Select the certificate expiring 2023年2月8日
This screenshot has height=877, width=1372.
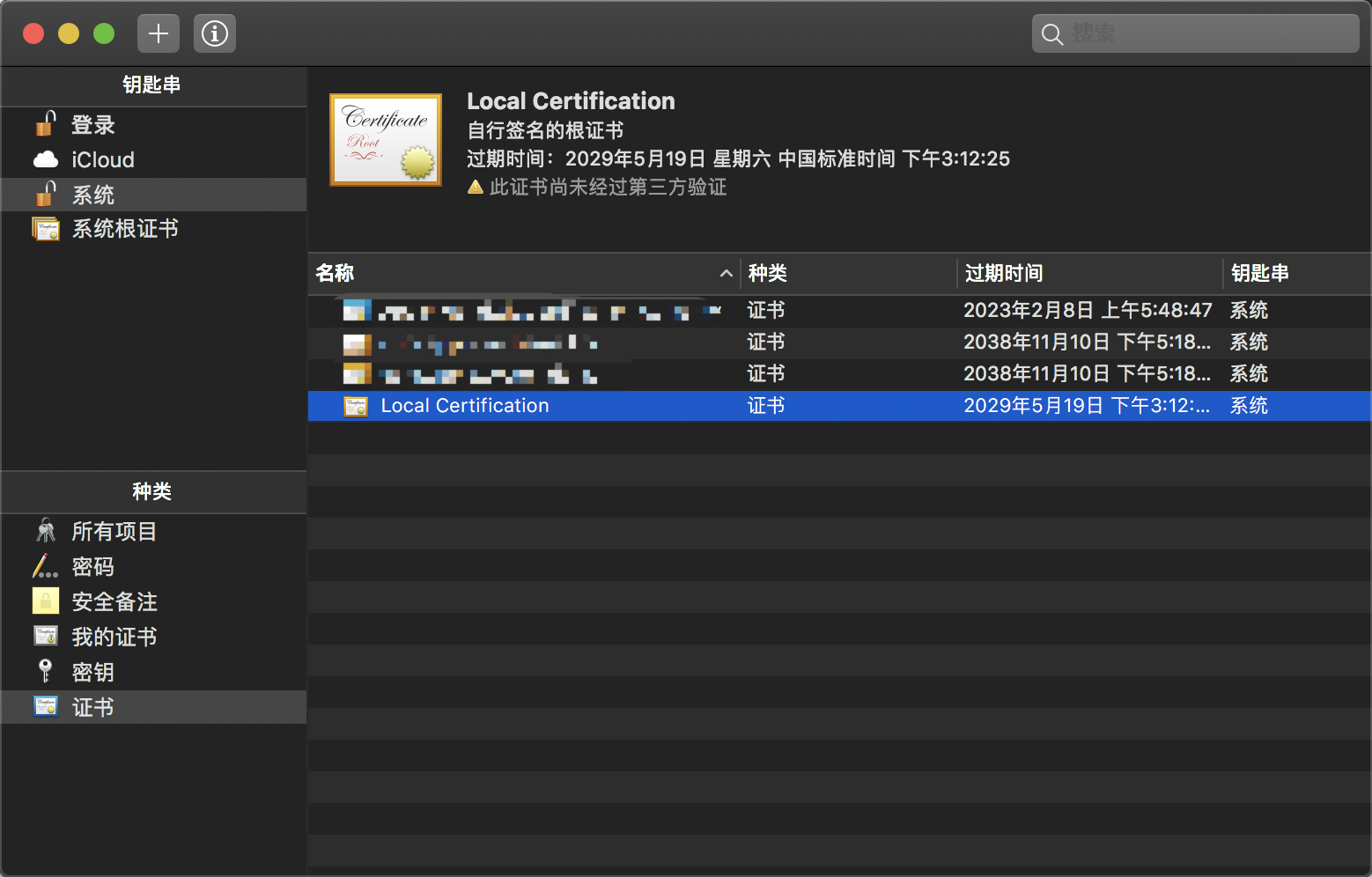[x=839, y=310]
